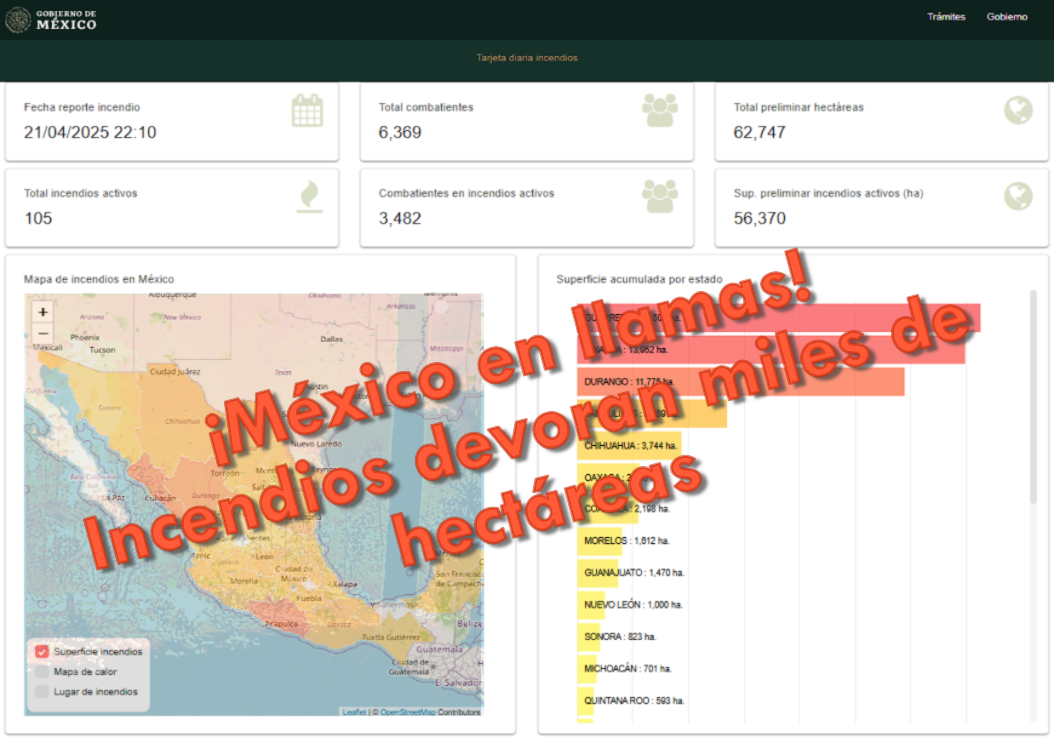Viewport: 1054px width, 737px height.
Task: Open the OpenStreetMap attribution link
Action: pos(407,712)
